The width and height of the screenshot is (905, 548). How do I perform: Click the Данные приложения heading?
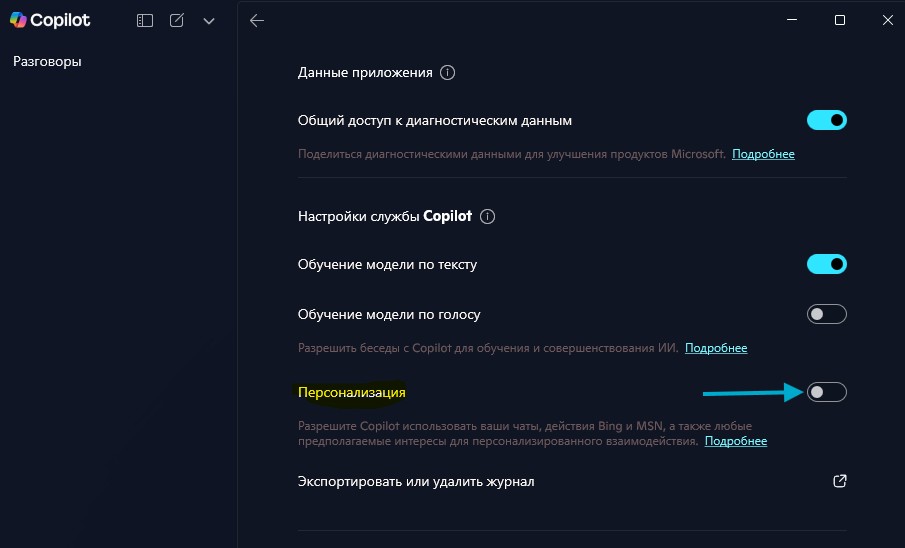[365, 73]
